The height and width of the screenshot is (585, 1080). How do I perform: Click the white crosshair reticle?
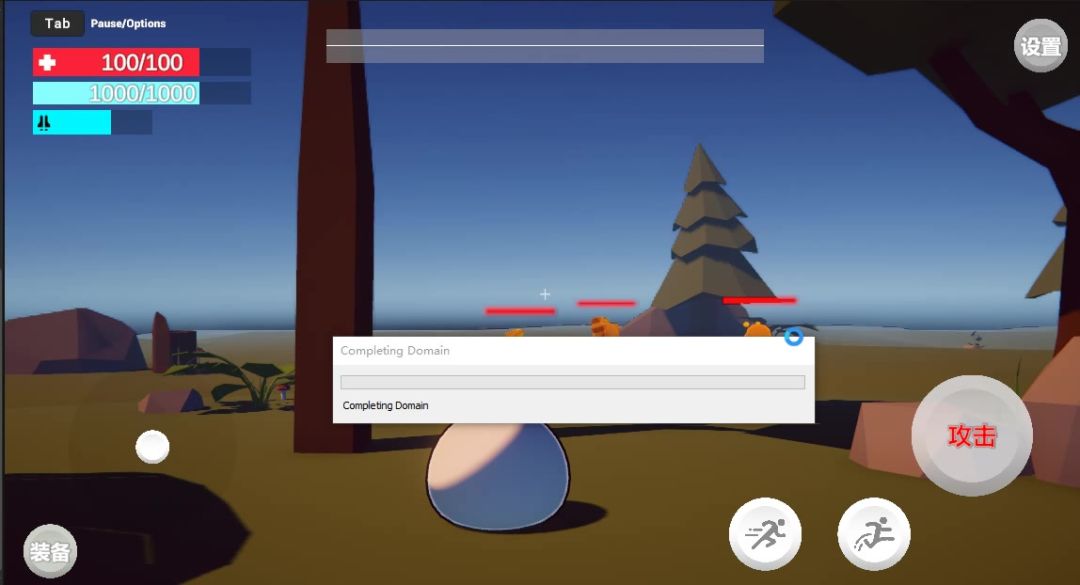545,294
